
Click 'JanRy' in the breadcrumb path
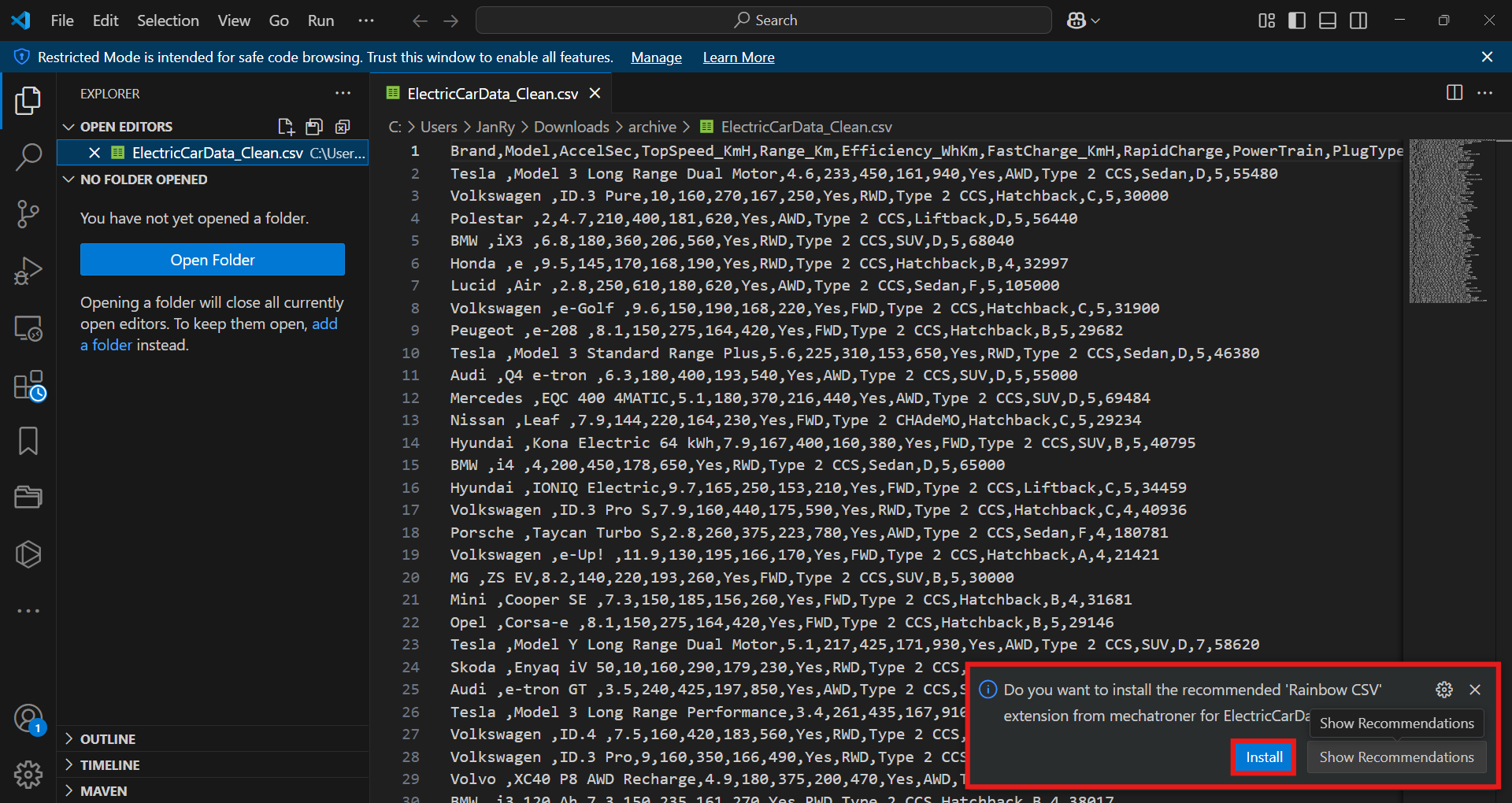[495, 127]
